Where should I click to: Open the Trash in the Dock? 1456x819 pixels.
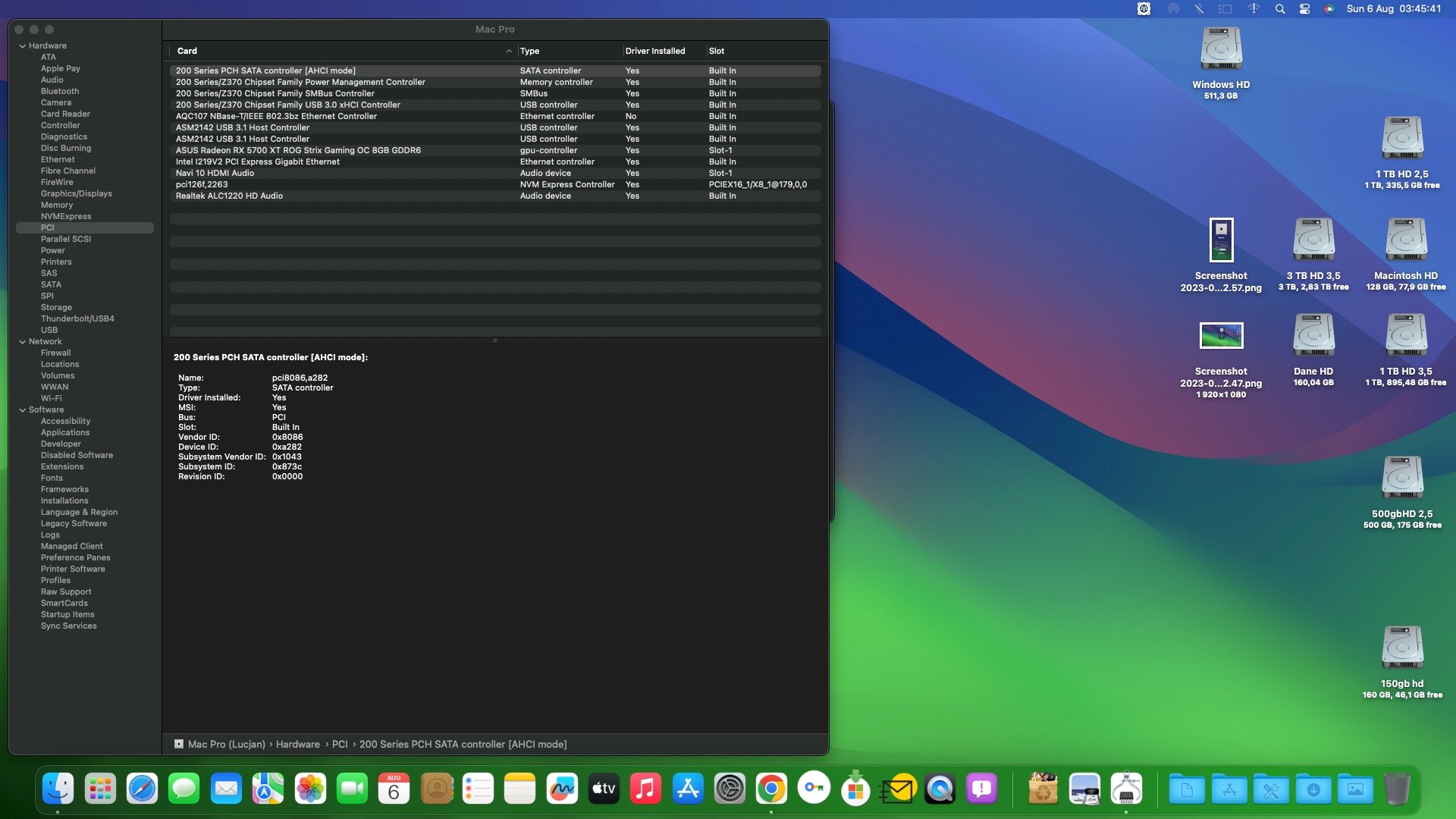coord(1397,789)
